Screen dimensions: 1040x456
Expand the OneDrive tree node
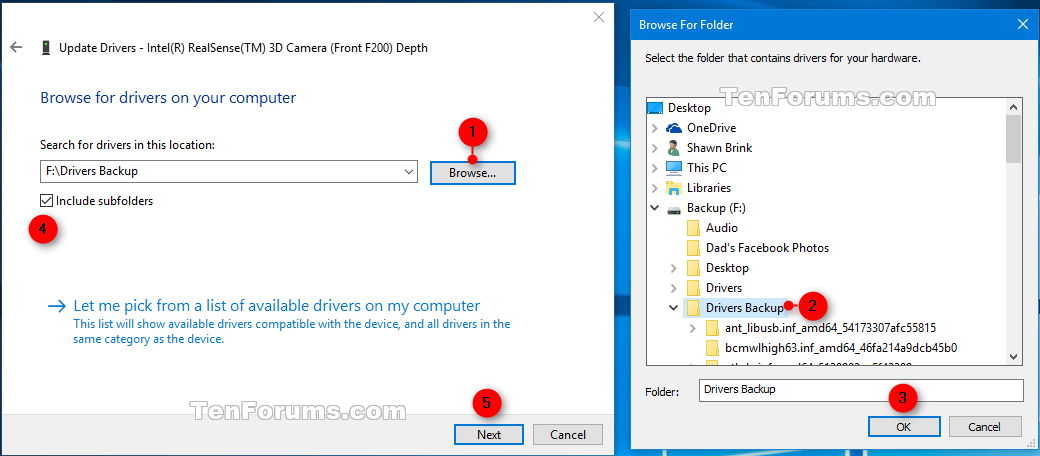[655, 128]
